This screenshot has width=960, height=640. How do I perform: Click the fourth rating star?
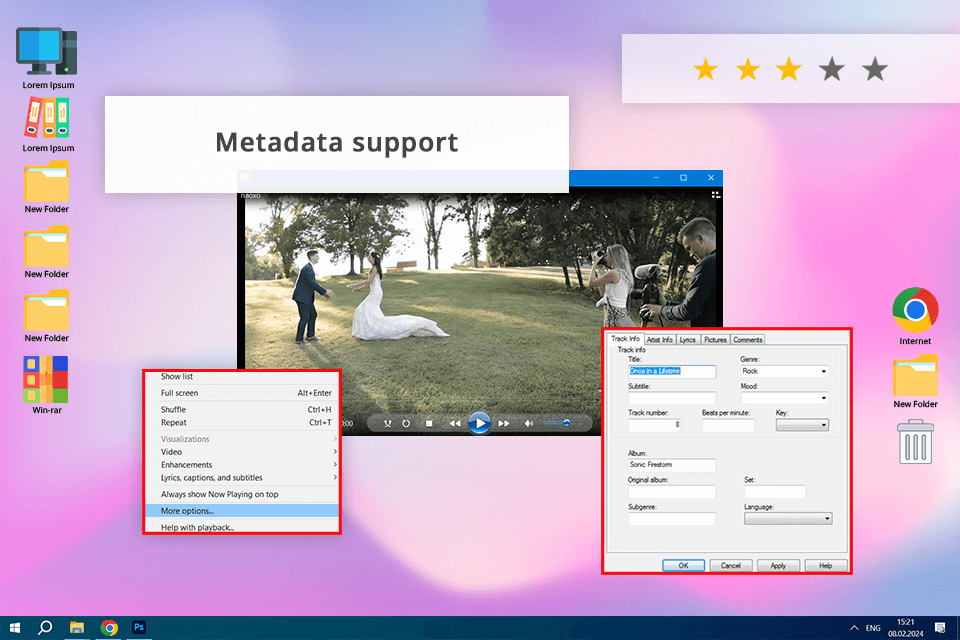831,69
